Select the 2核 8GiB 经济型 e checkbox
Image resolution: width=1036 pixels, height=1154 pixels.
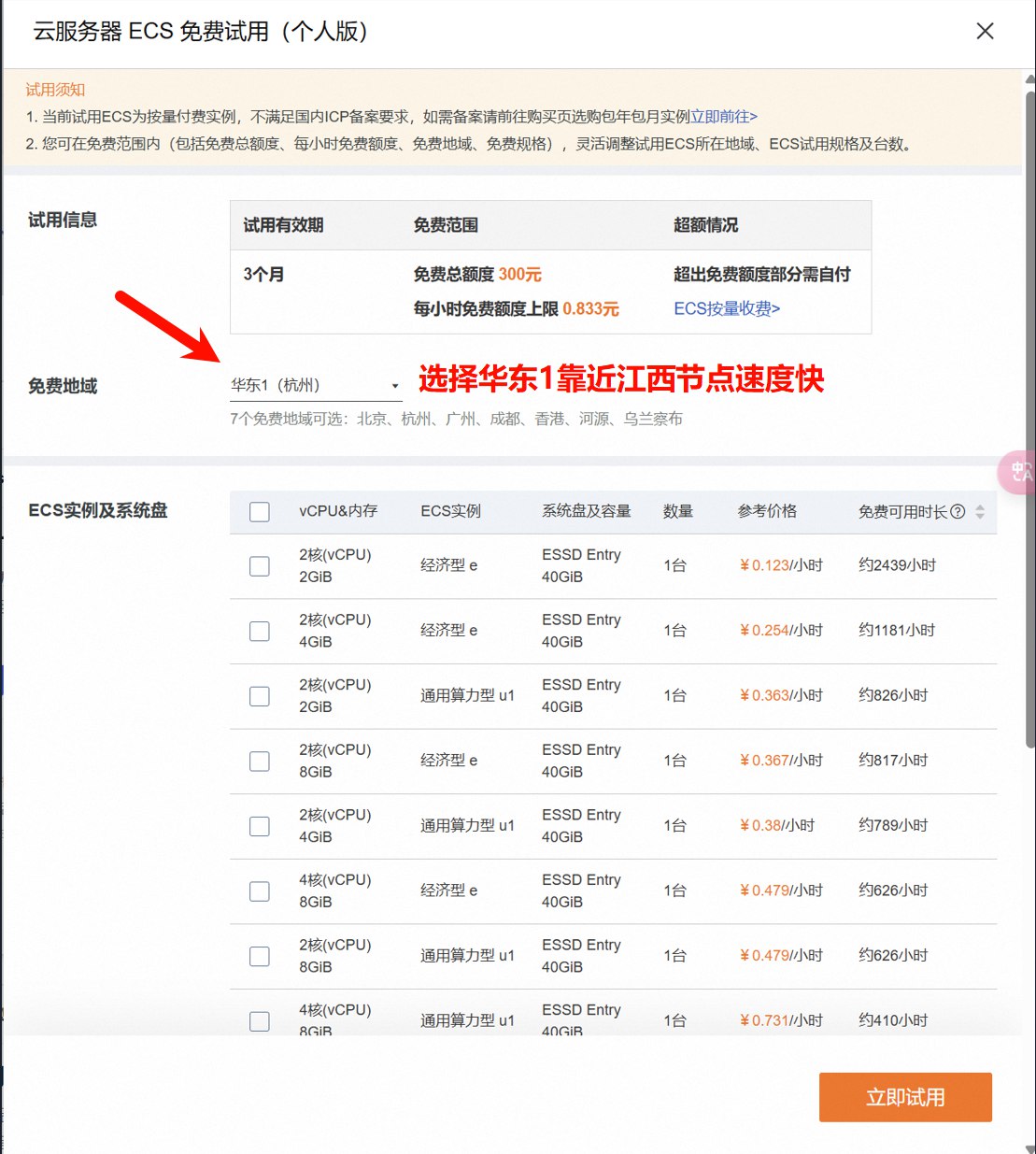pos(260,762)
